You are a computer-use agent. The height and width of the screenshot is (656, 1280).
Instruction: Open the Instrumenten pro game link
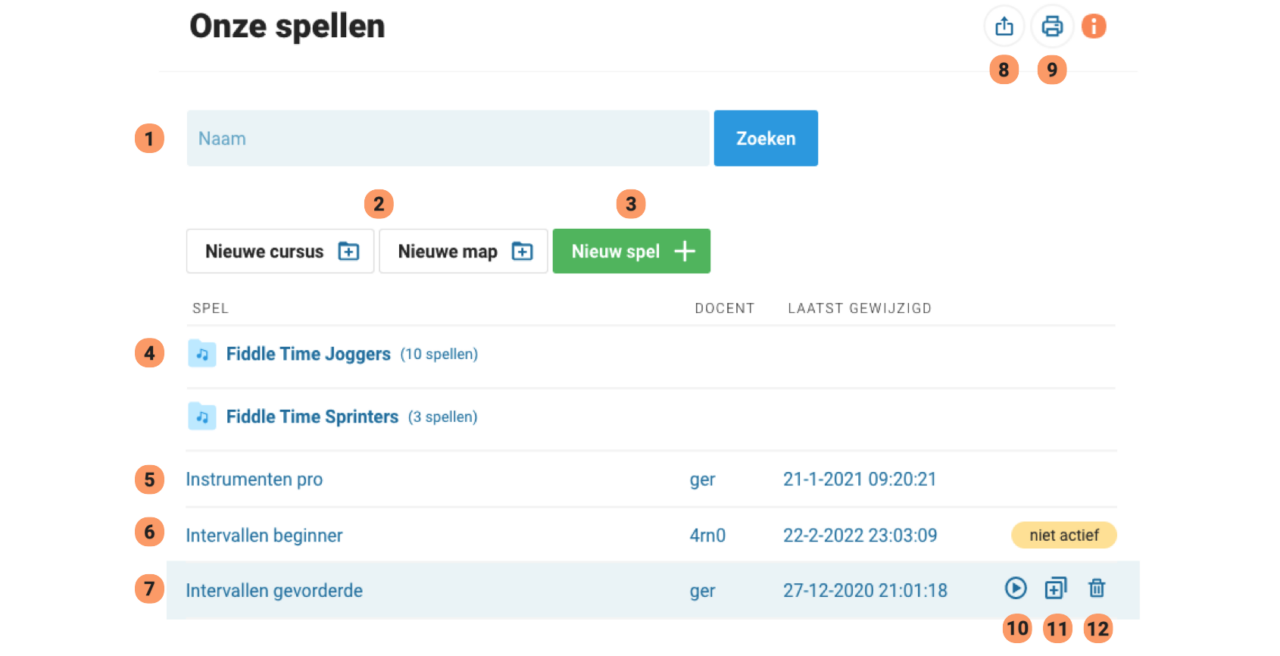tap(254, 479)
